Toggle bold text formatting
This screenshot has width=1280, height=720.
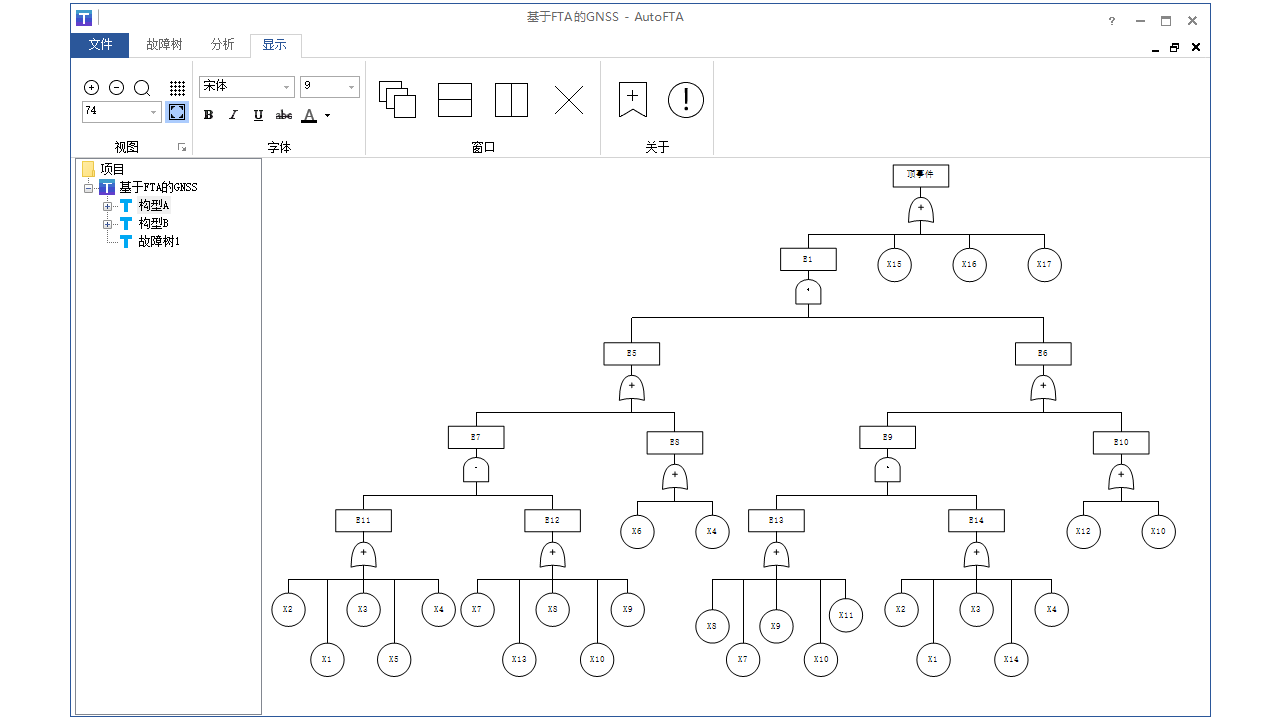click(x=208, y=115)
